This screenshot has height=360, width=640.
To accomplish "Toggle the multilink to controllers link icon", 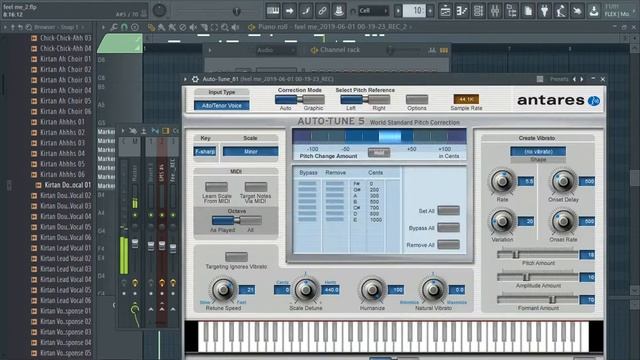I will click(x=322, y=11).
